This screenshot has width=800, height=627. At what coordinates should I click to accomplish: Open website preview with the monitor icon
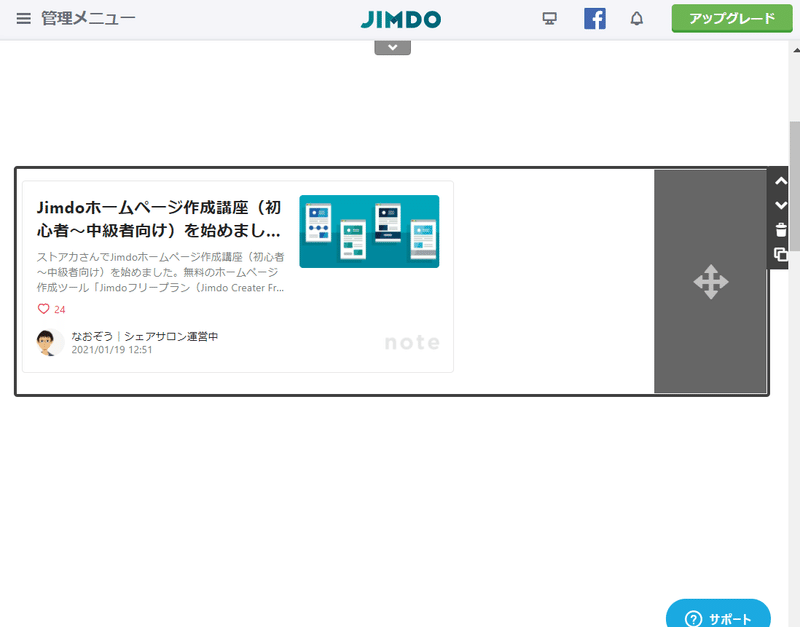(549, 17)
